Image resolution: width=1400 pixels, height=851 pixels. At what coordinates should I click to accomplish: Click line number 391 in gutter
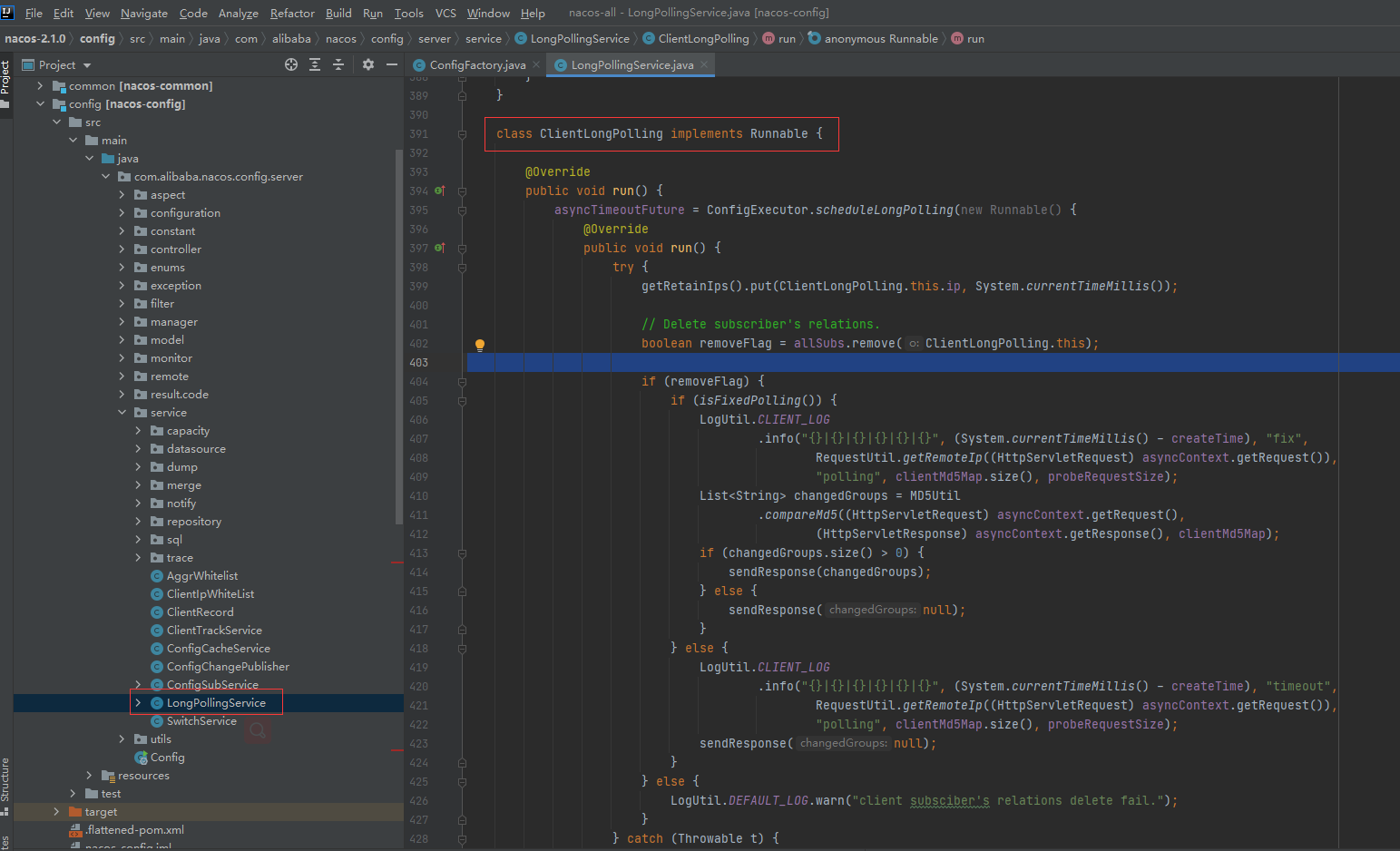tap(418, 134)
